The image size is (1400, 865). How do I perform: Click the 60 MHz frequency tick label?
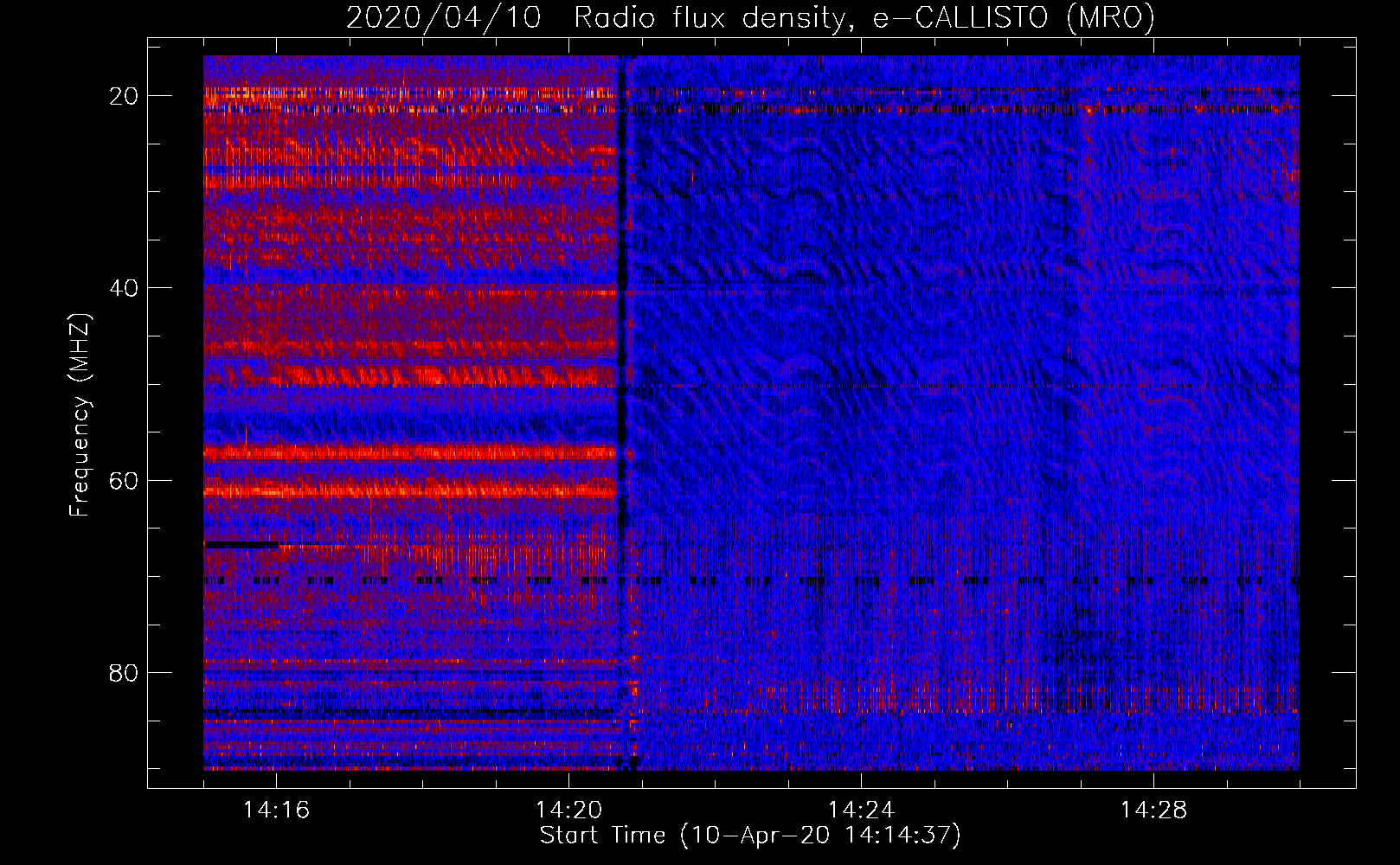[124, 480]
